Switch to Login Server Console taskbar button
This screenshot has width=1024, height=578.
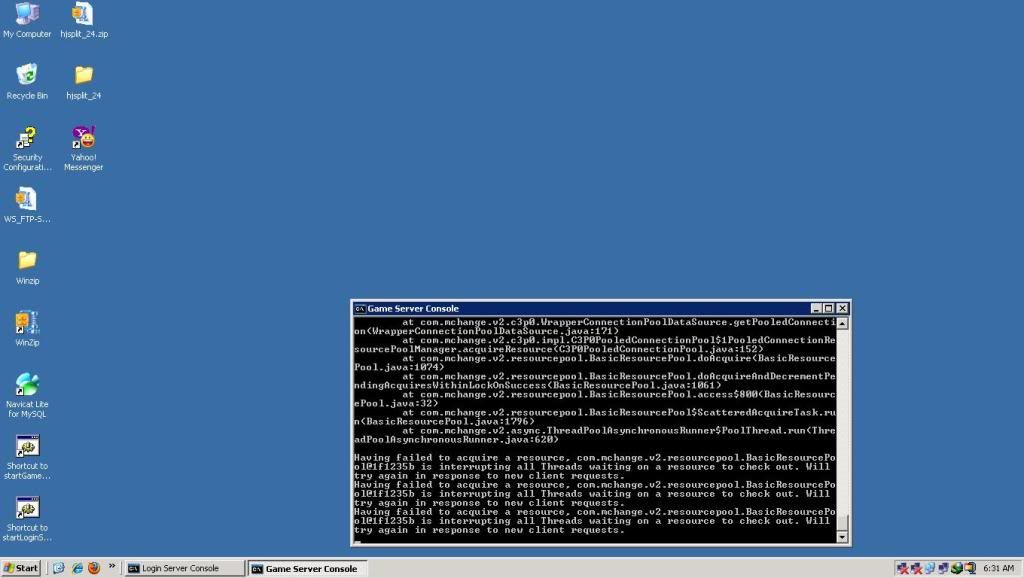[x=184, y=568]
